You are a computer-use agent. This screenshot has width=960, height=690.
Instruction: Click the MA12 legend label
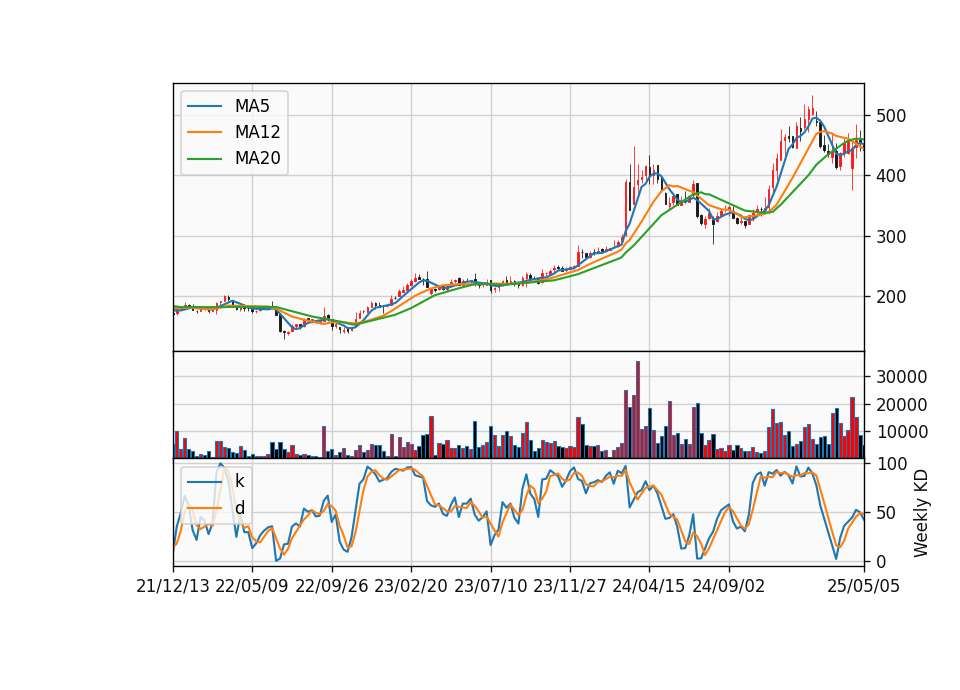tap(257, 132)
